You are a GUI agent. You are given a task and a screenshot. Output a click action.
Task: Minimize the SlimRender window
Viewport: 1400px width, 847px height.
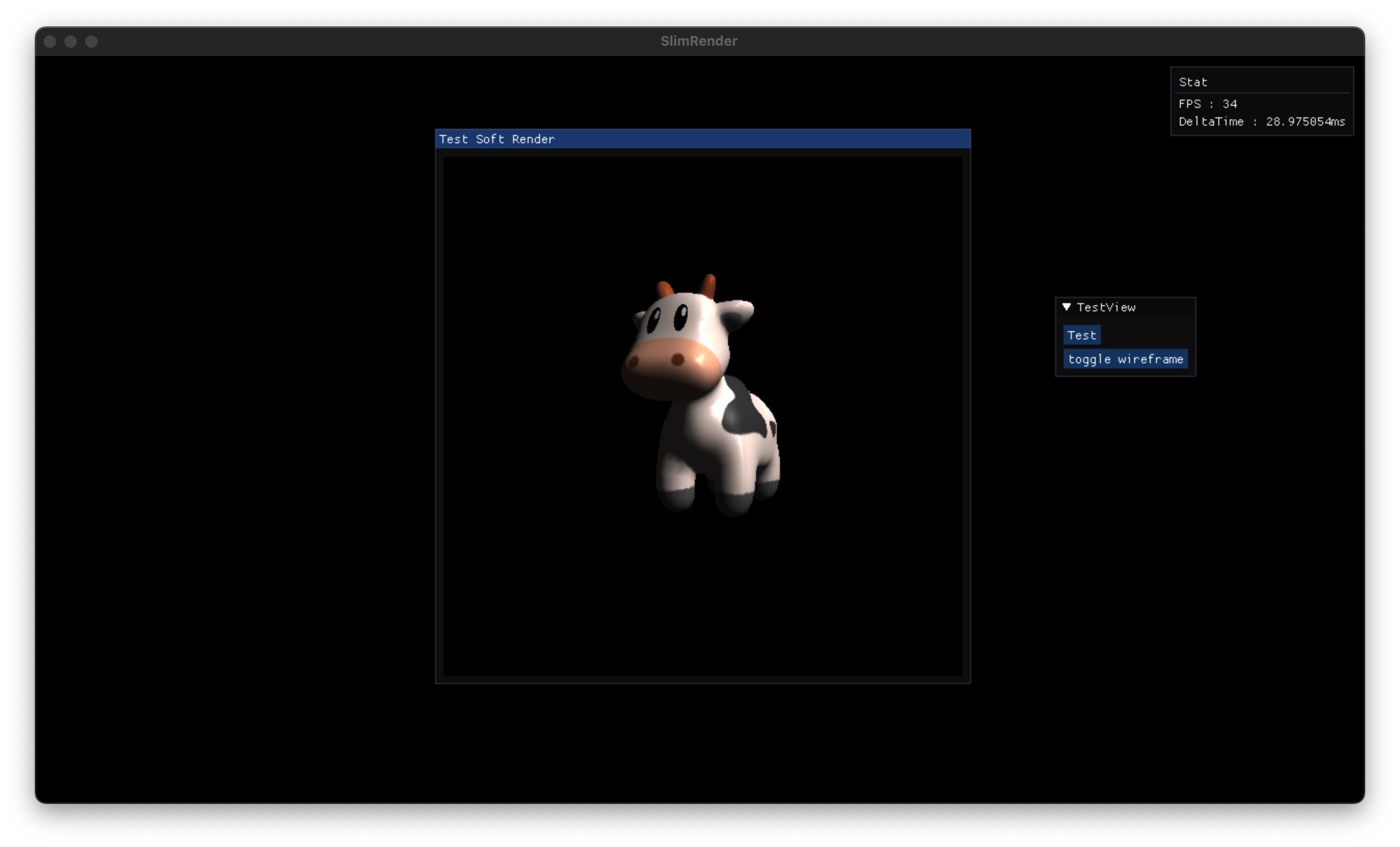tap(71, 42)
